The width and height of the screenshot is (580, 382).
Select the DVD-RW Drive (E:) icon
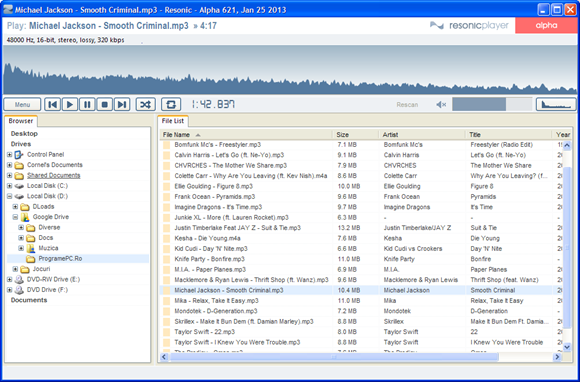19,280
